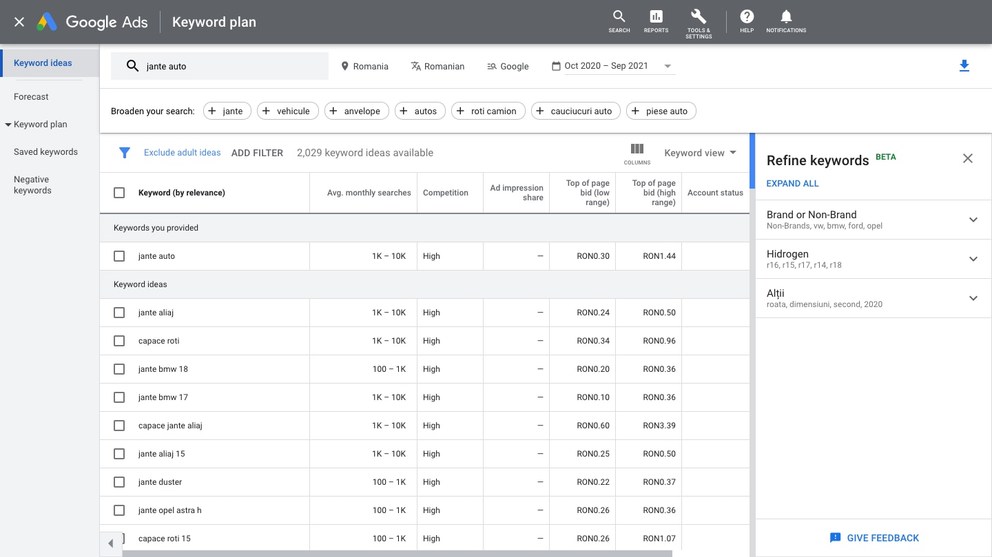This screenshot has height=557, width=992.
Task: Download keyword ideas with the download icon
Action: [964, 66]
